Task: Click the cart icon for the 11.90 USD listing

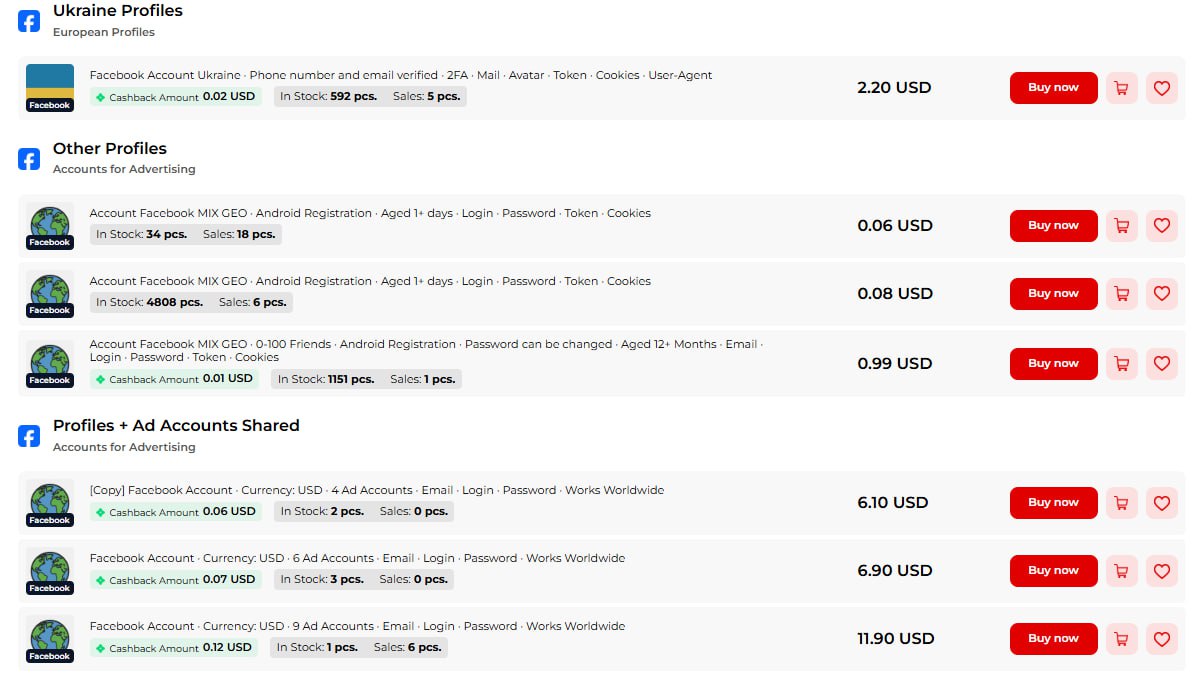Action: coord(1121,639)
